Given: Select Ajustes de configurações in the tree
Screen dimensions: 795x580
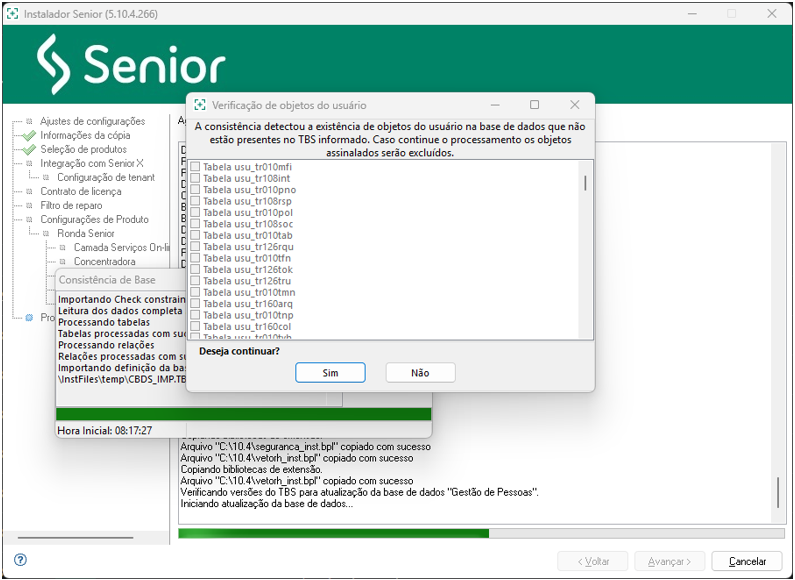Looking at the screenshot, I should (92, 121).
